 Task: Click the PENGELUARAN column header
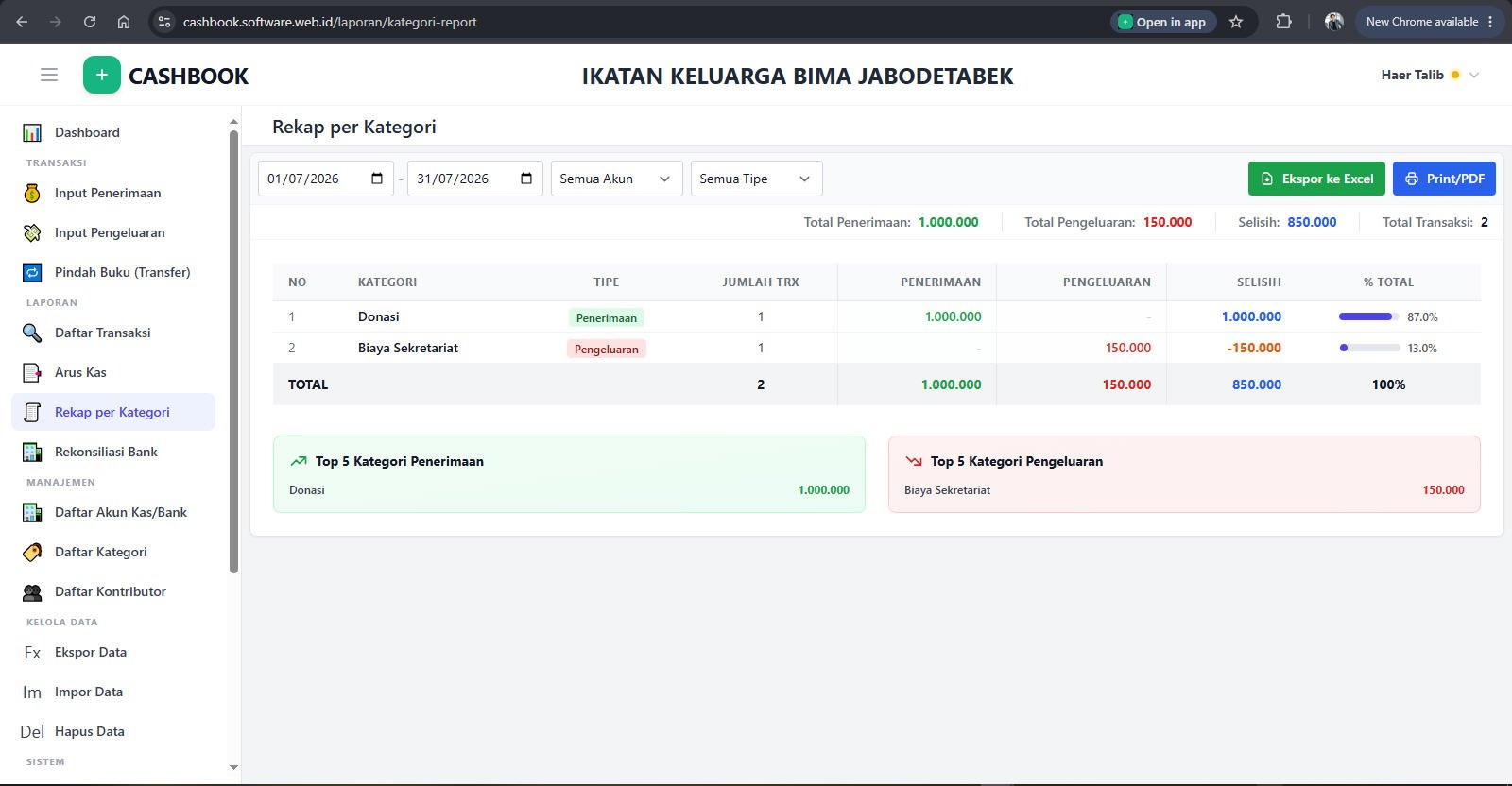pyautogui.click(x=1107, y=282)
